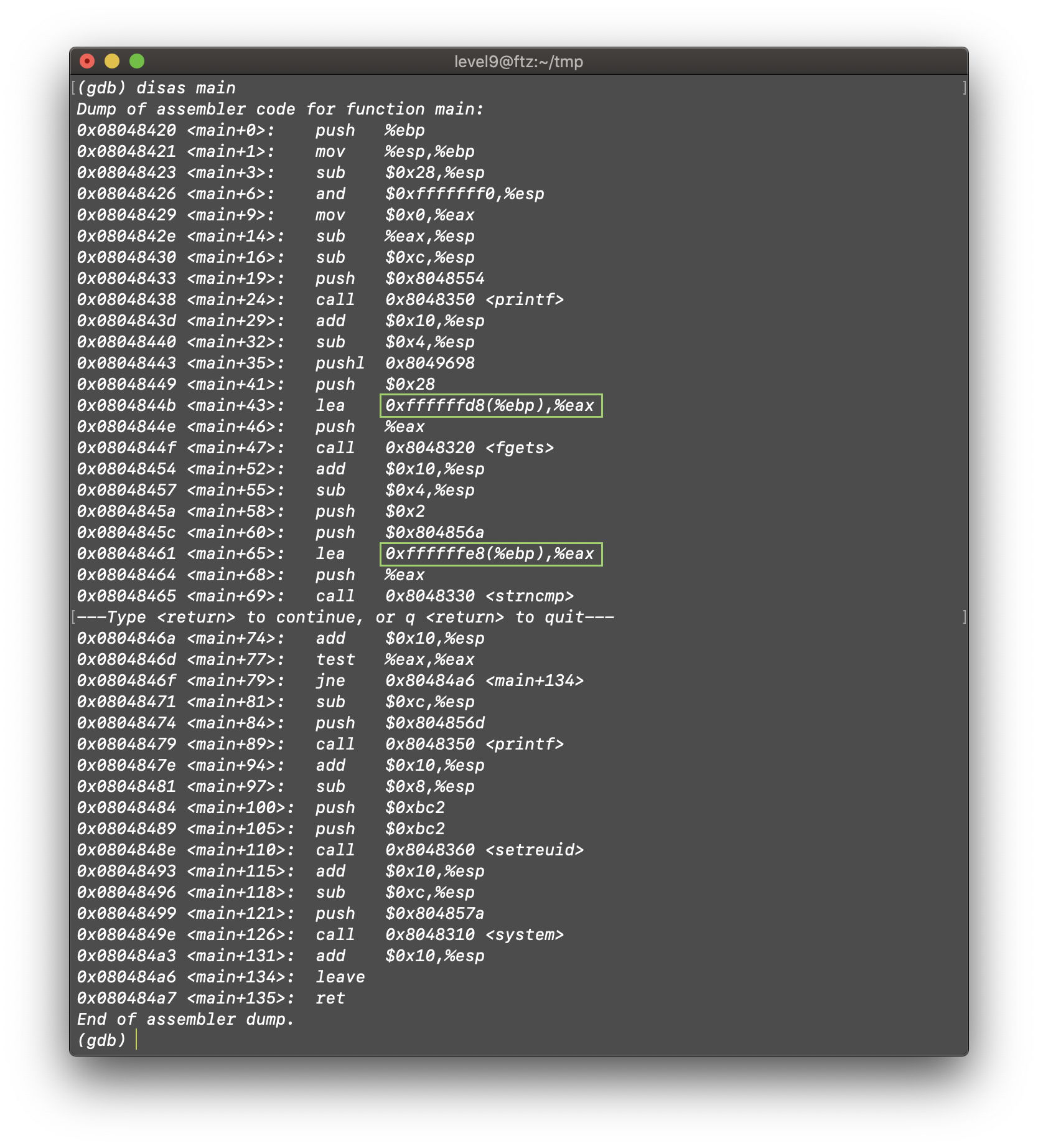Screen dimensions: 1038x1148
Task: Click the 'Type <return> to continue' pager prompt
Action: [345, 617]
